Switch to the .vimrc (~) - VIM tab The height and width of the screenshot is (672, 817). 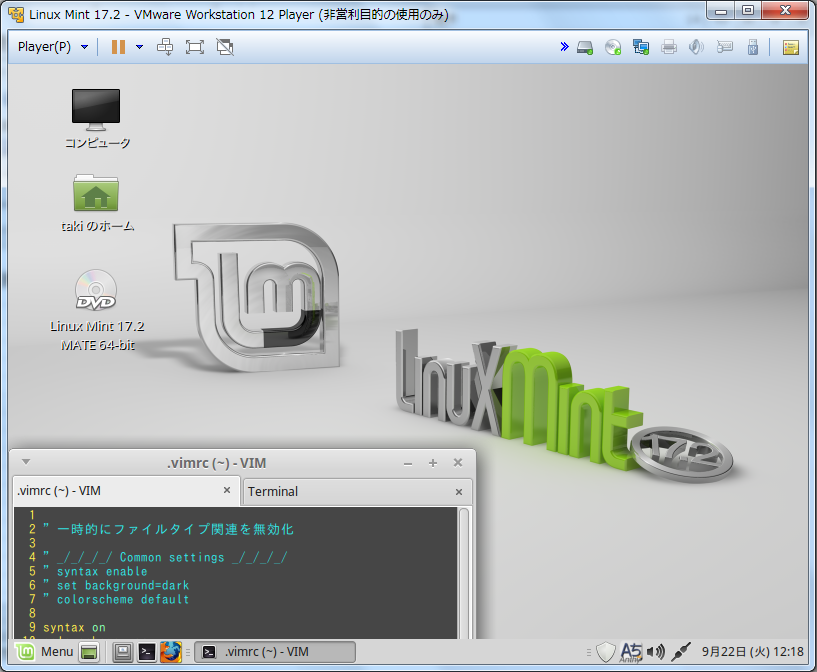pyautogui.click(x=126, y=491)
